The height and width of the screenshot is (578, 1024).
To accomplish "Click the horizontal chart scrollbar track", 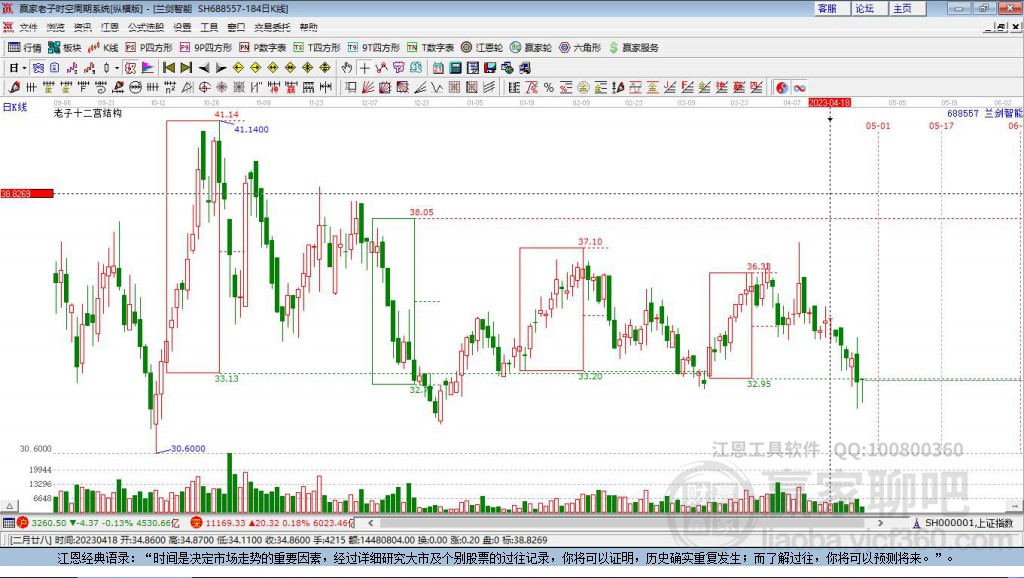I will click(626, 522).
